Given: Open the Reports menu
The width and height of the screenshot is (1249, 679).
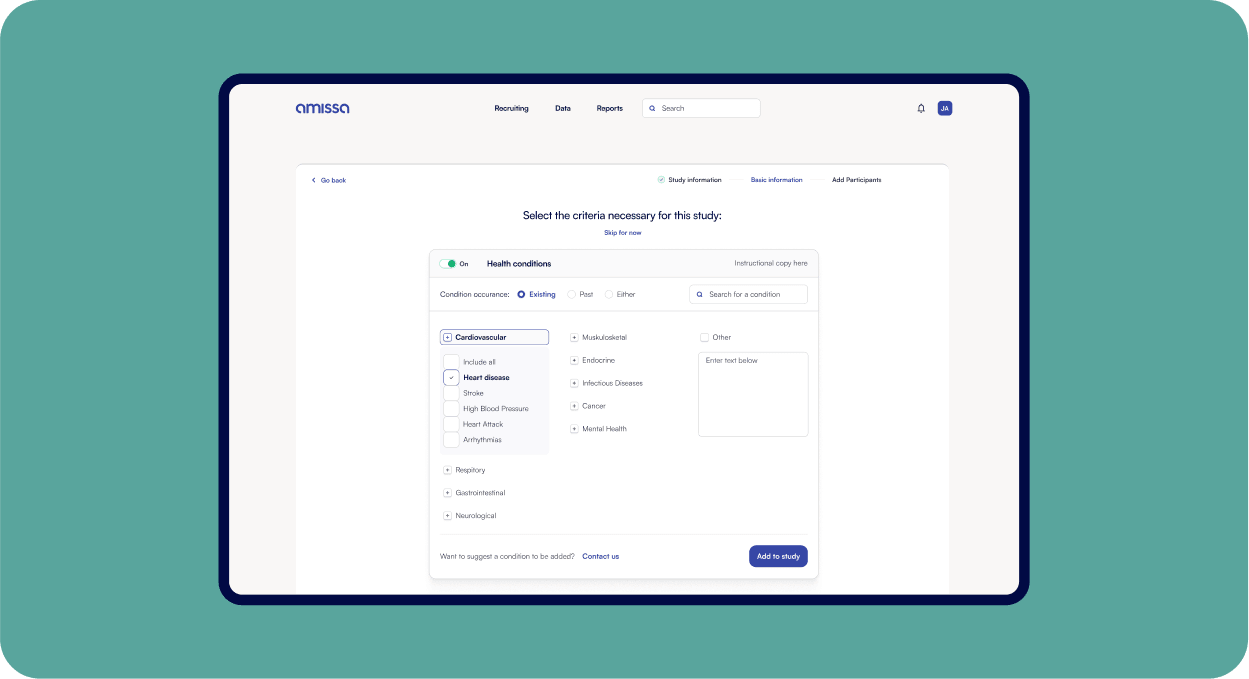Looking at the screenshot, I should [x=609, y=108].
